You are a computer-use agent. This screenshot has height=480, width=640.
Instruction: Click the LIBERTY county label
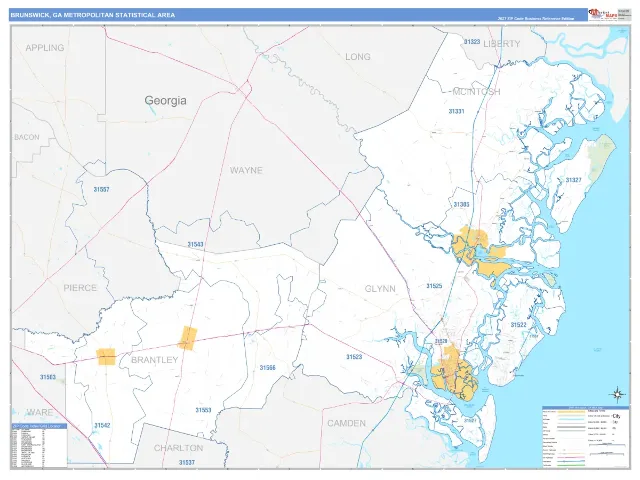tap(502, 44)
